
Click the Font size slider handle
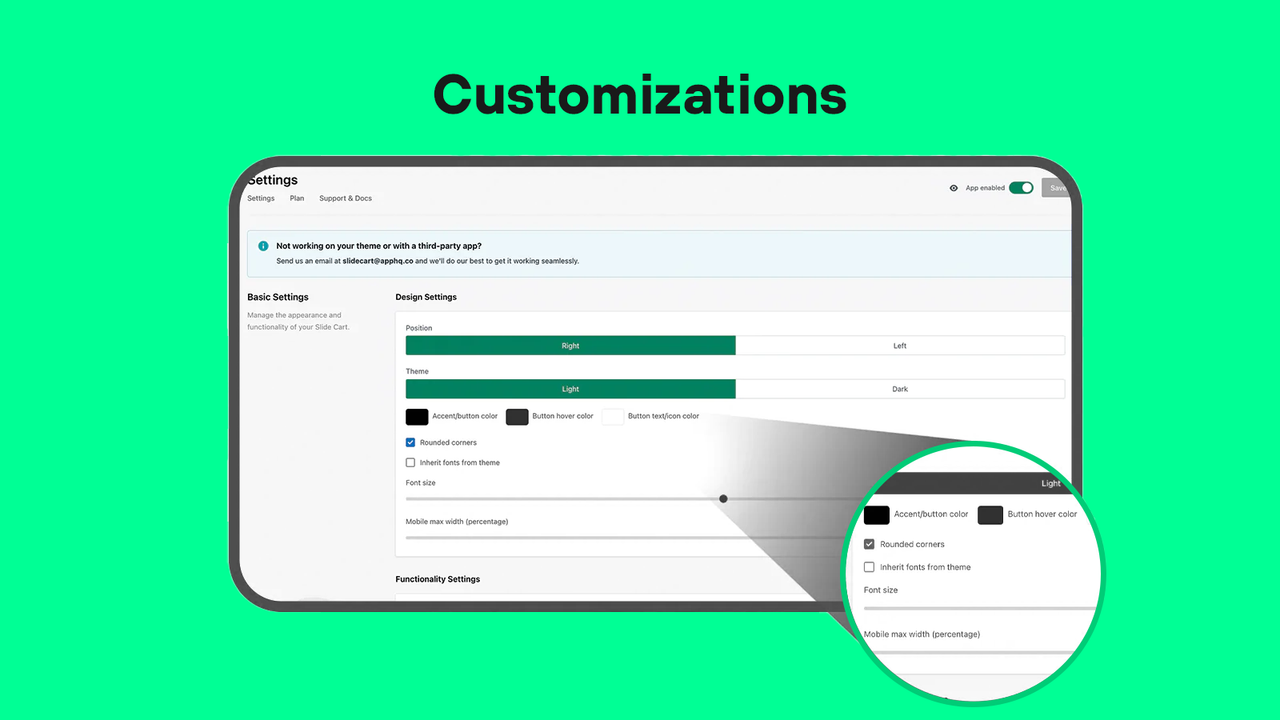pos(723,498)
